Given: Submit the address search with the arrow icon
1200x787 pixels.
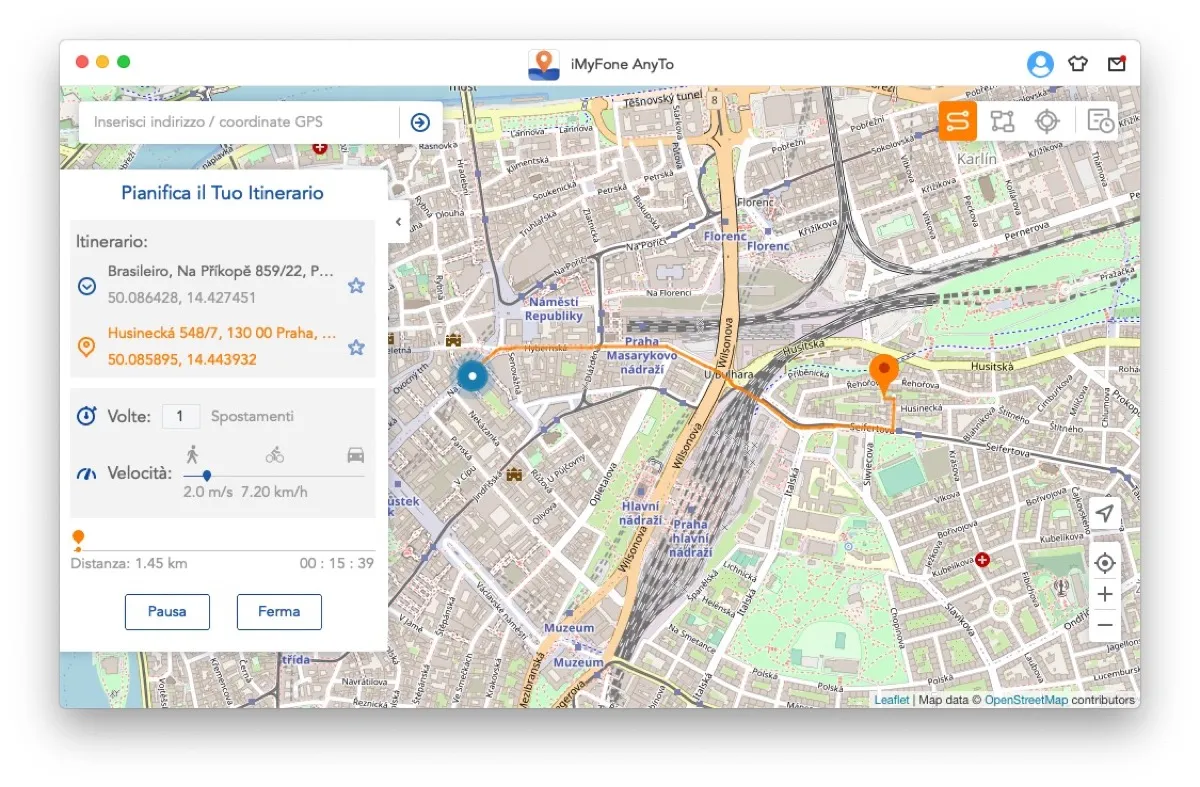Looking at the screenshot, I should click(x=419, y=121).
